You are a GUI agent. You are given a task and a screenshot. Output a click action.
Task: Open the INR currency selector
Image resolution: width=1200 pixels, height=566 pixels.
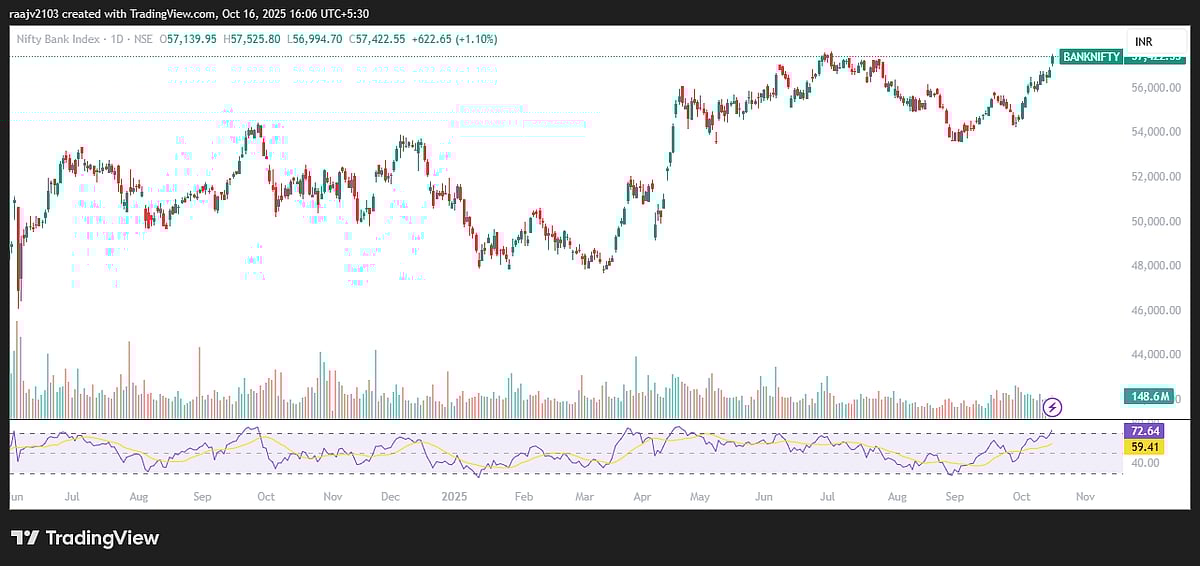pos(1147,41)
